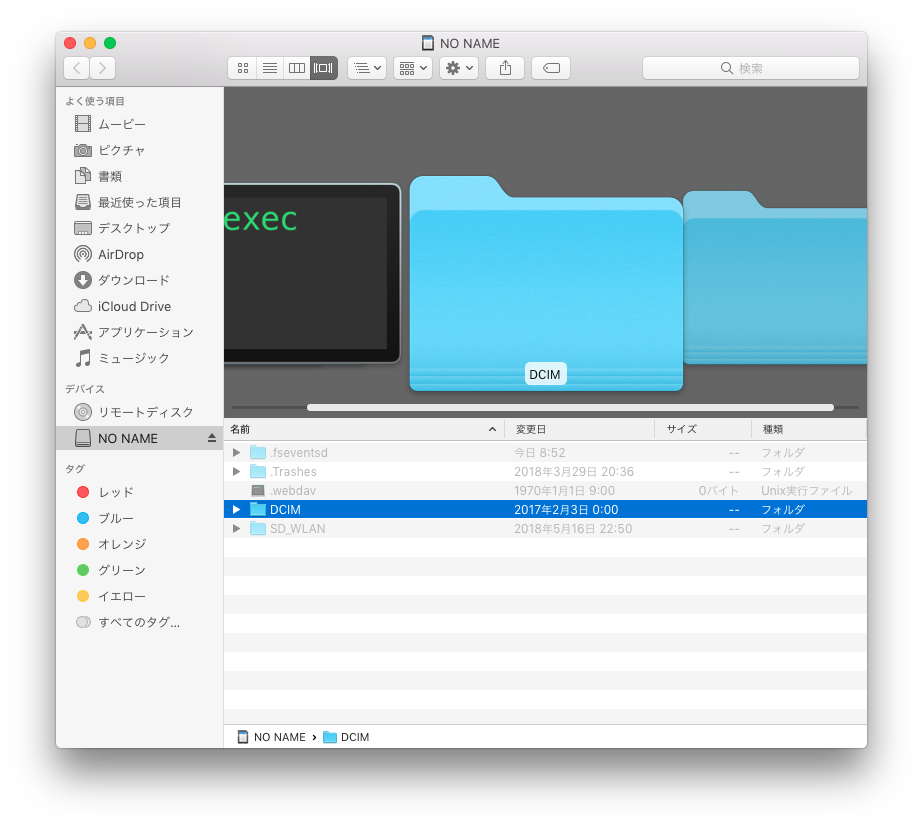This screenshot has width=923, height=828.
Task: Go forward with the right arrow button
Action: click(102, 68)
